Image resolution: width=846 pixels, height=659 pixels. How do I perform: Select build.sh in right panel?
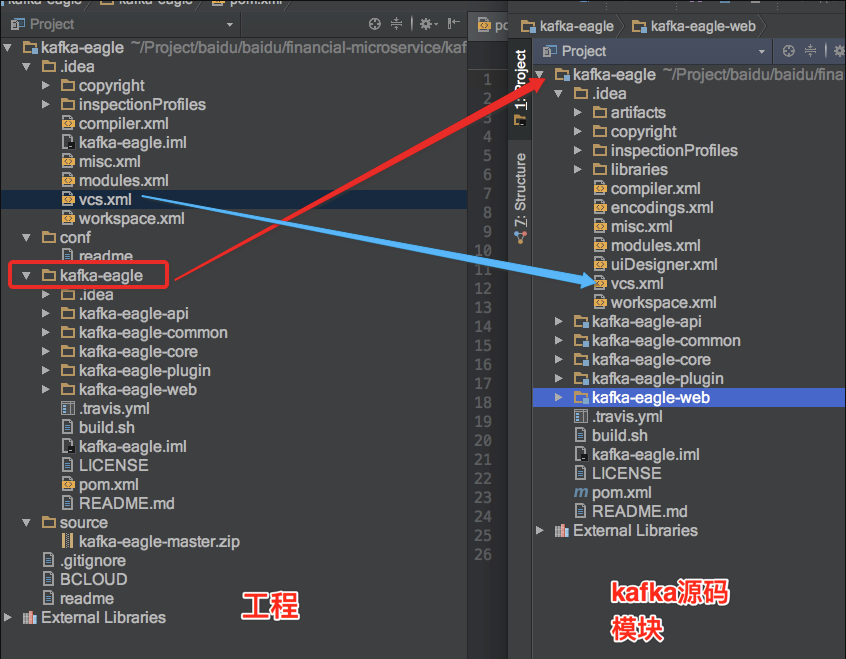(x=611, y=436)
